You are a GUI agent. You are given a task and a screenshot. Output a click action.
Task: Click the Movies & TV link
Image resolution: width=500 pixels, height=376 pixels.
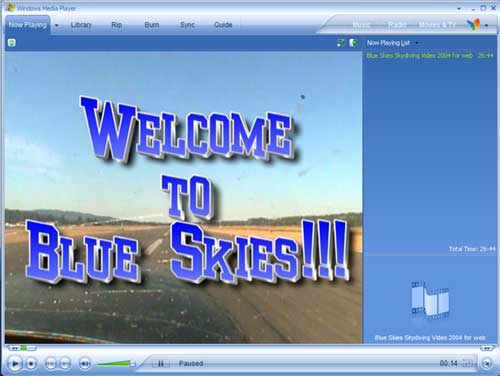(x=437, y=25)
